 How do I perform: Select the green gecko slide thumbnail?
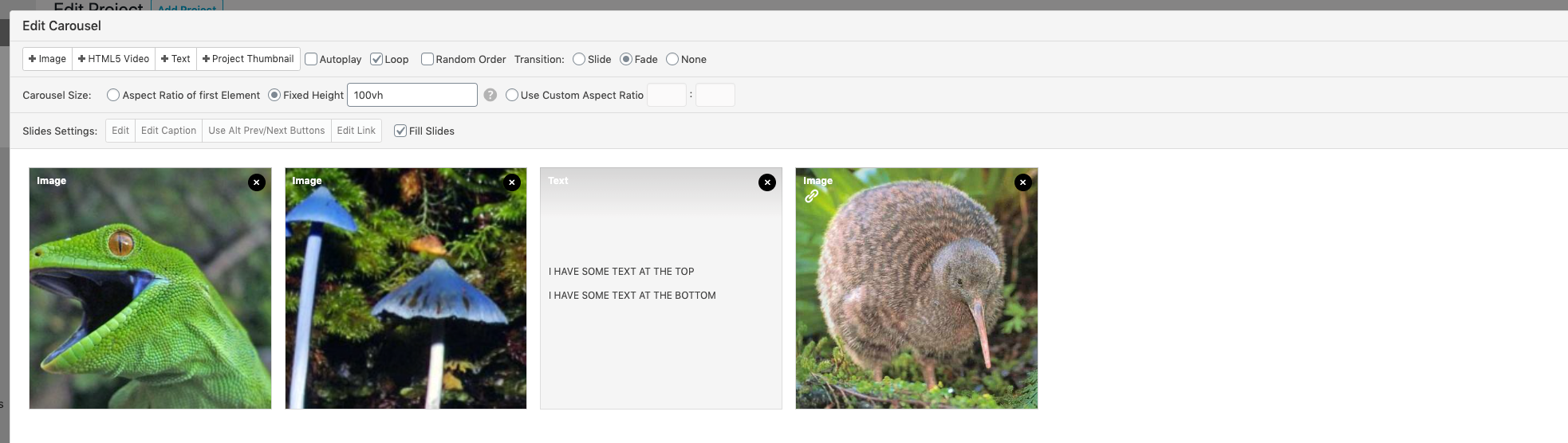(x=150, y=303)
